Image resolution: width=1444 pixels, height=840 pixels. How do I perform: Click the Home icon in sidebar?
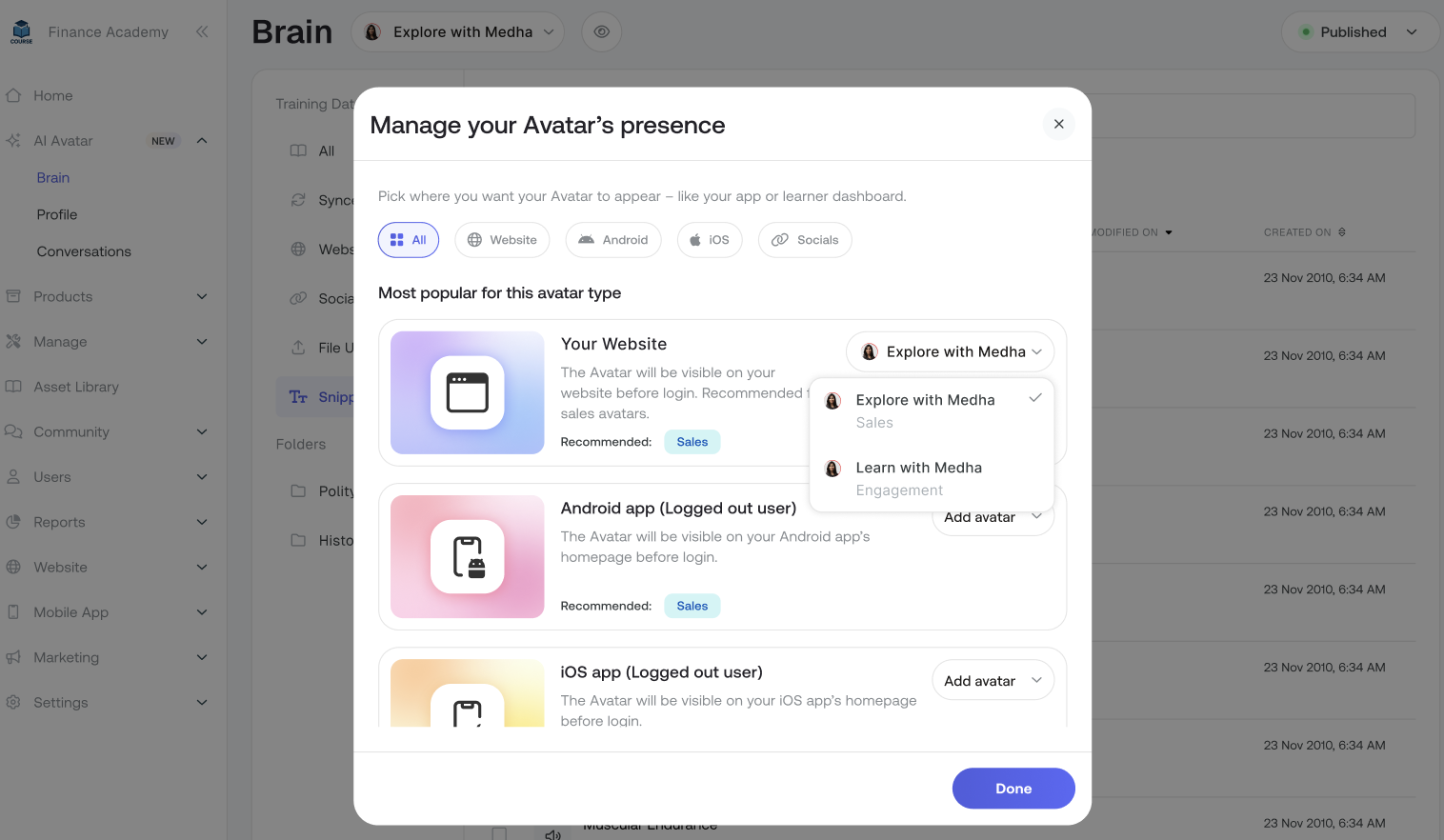[x=13, y=95]
